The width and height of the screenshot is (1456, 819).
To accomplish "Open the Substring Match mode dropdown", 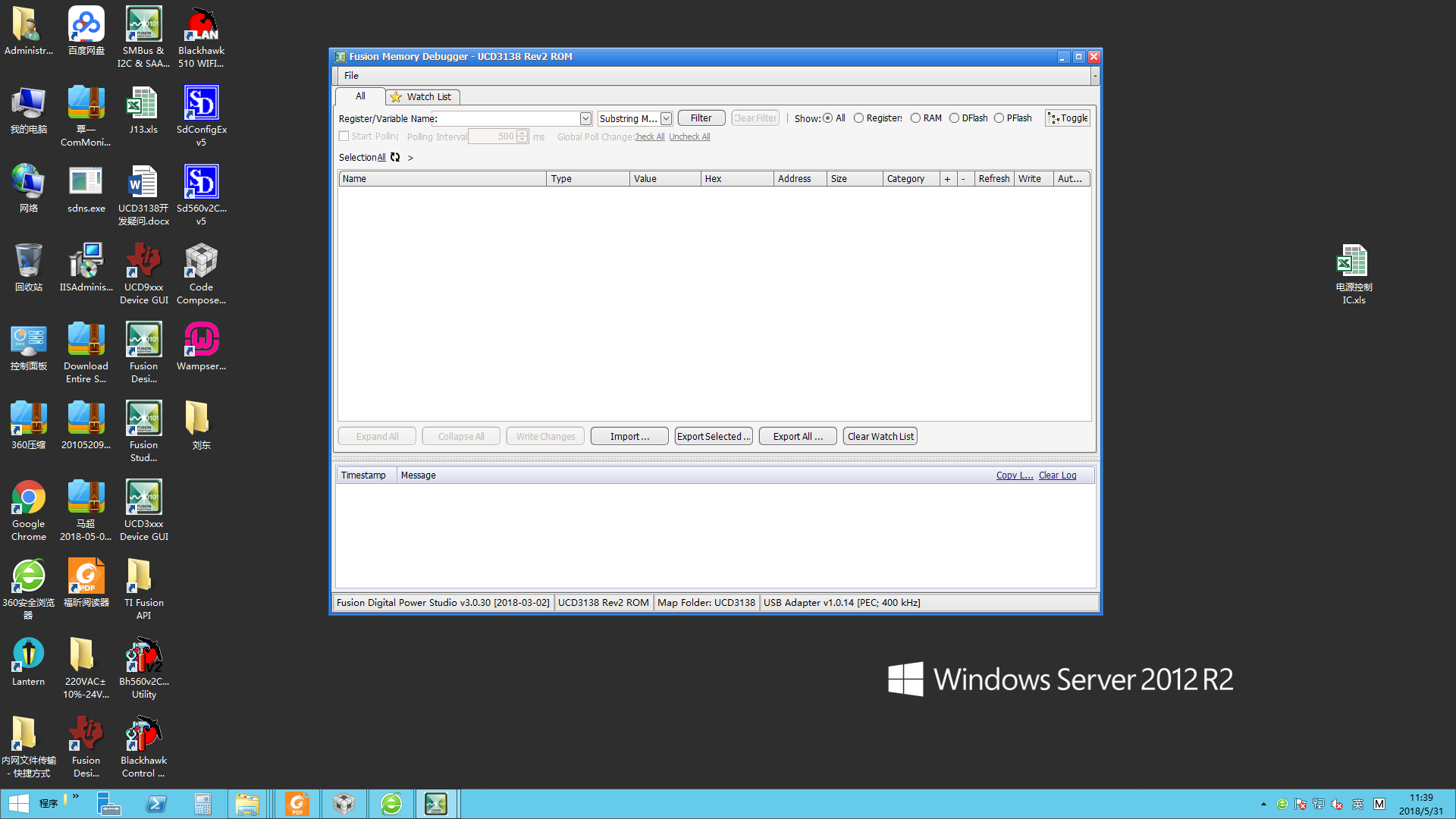I will [x=666, y=119].
